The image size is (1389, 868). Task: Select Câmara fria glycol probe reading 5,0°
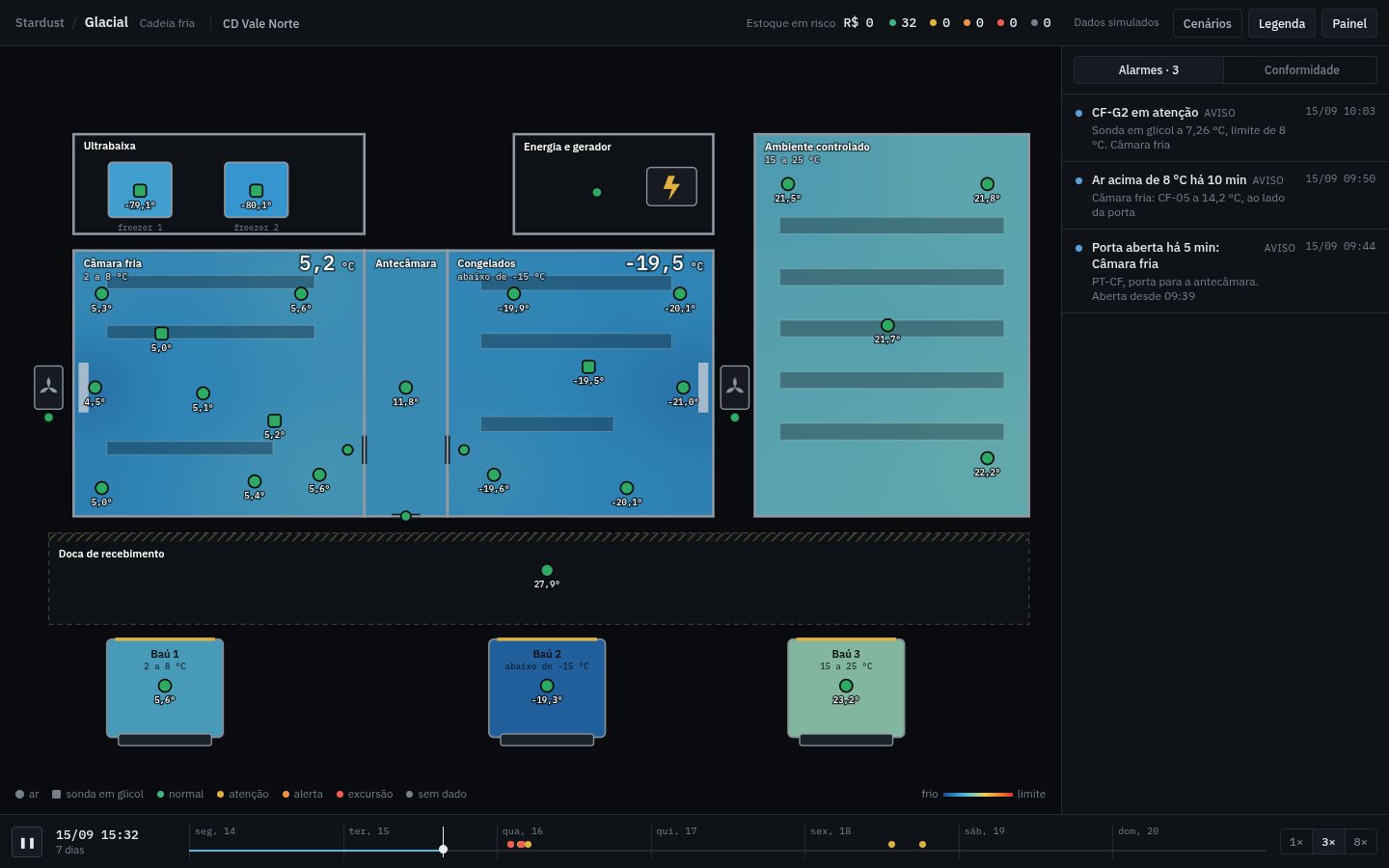tap(161, 334)
